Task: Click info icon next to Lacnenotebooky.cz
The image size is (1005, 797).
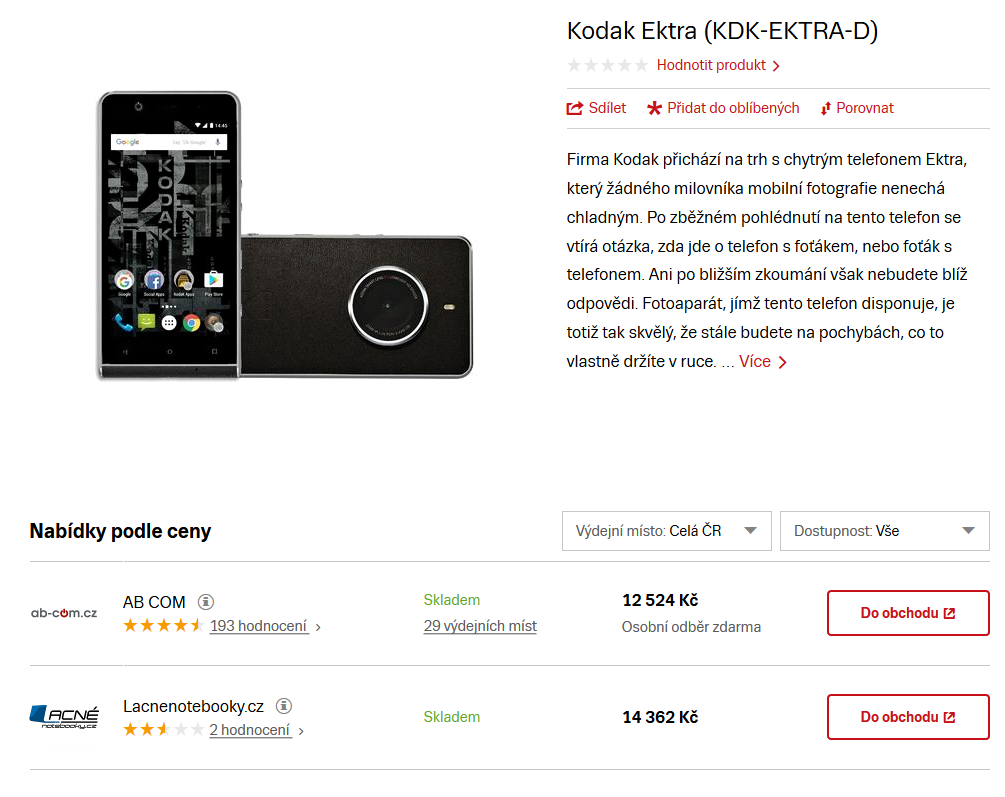Action: point(284,706)
